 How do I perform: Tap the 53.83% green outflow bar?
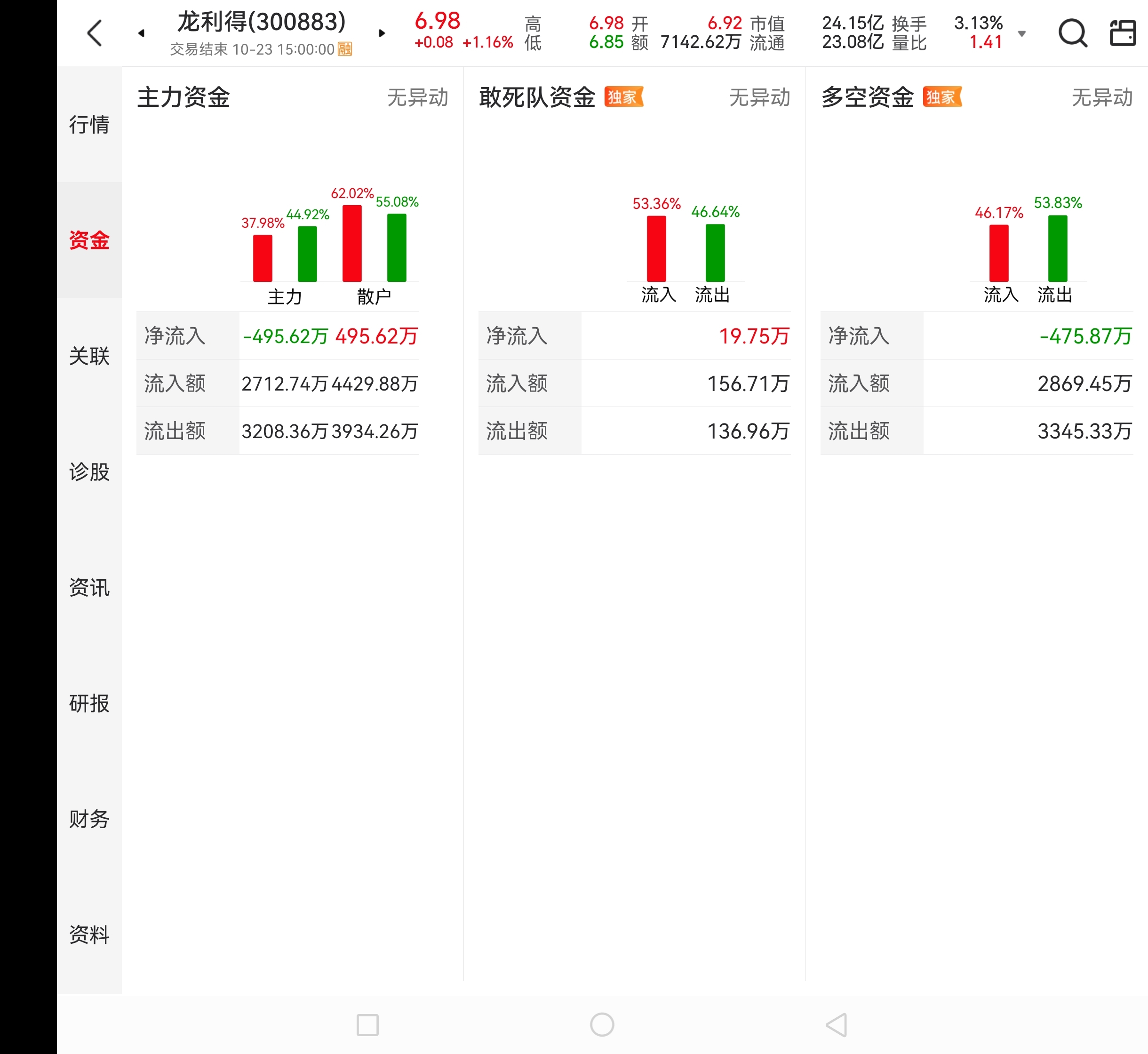pos(1057,248)
